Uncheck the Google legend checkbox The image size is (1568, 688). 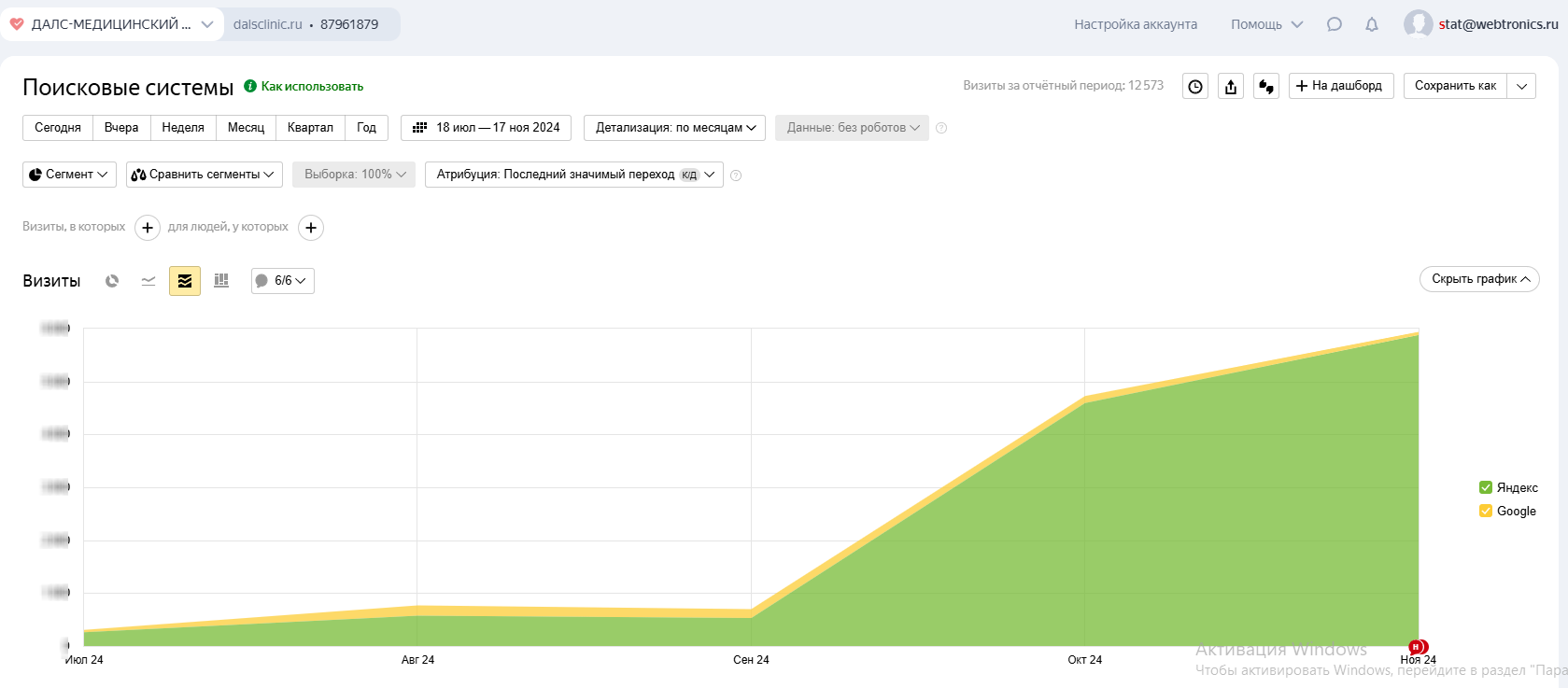coord(1486,511)
